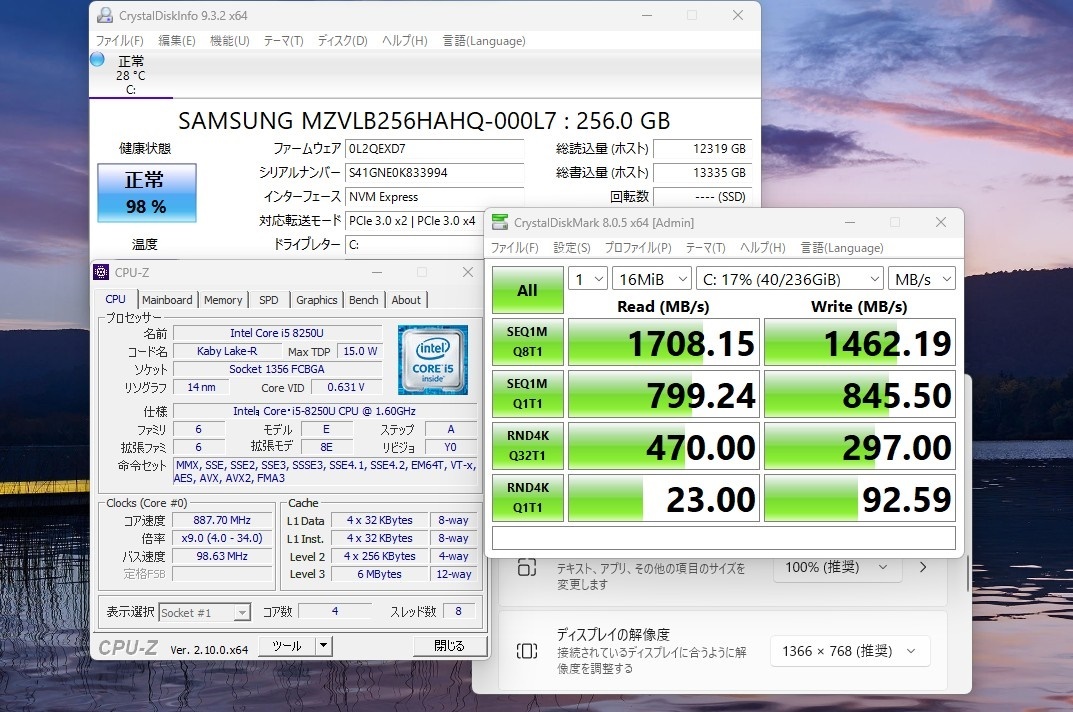The width and height of the screenshot is (1073, 712).
Task: Open 機能(U) menu in CrystalDiskInfo
Action: [229, 40]
